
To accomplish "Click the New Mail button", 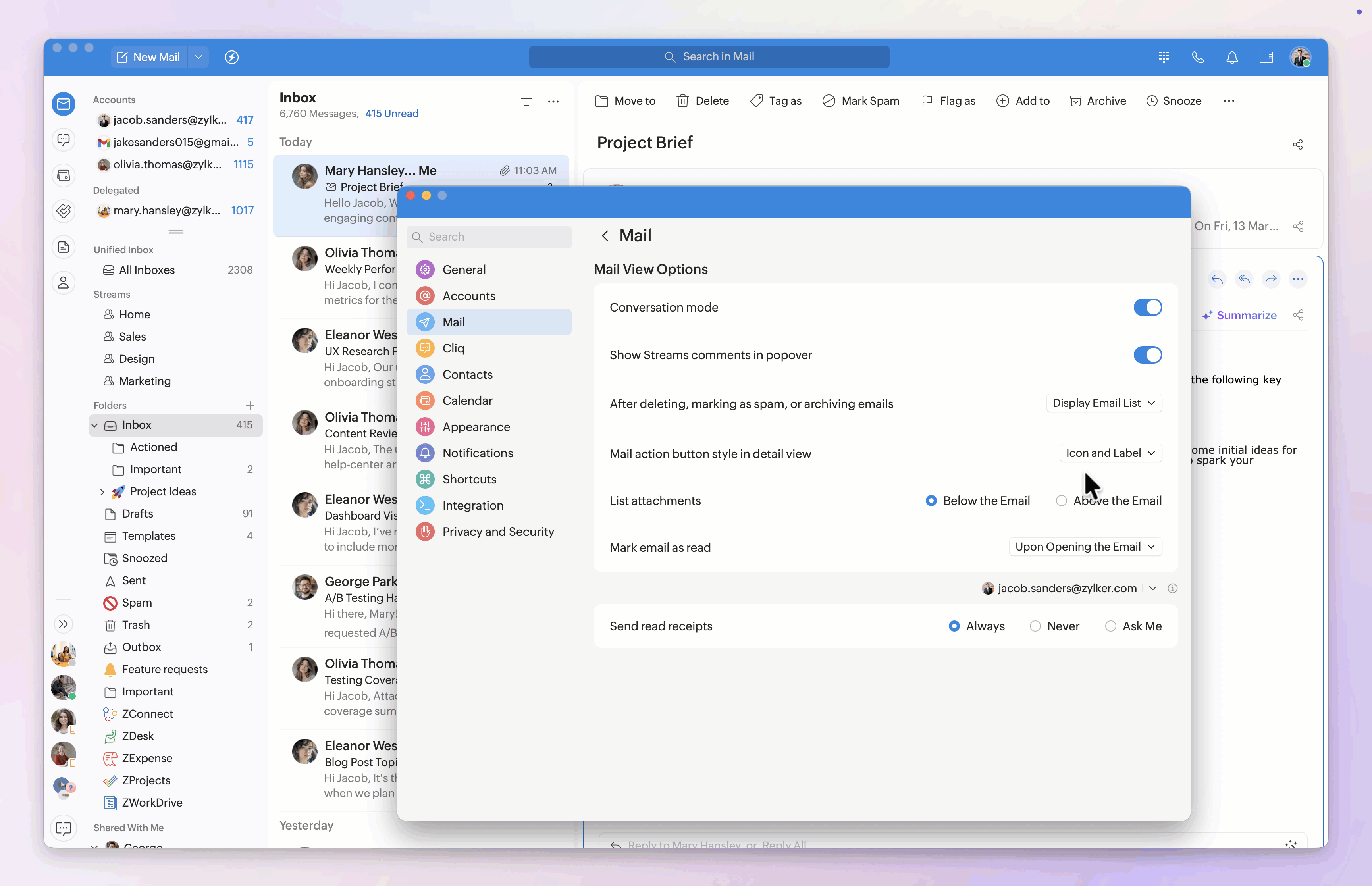I will (x=148, y=57).
